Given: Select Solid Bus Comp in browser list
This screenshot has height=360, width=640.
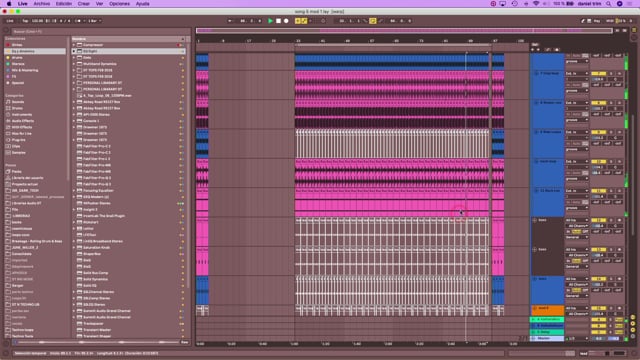Looking at the screenshot, I should (96, 273).
